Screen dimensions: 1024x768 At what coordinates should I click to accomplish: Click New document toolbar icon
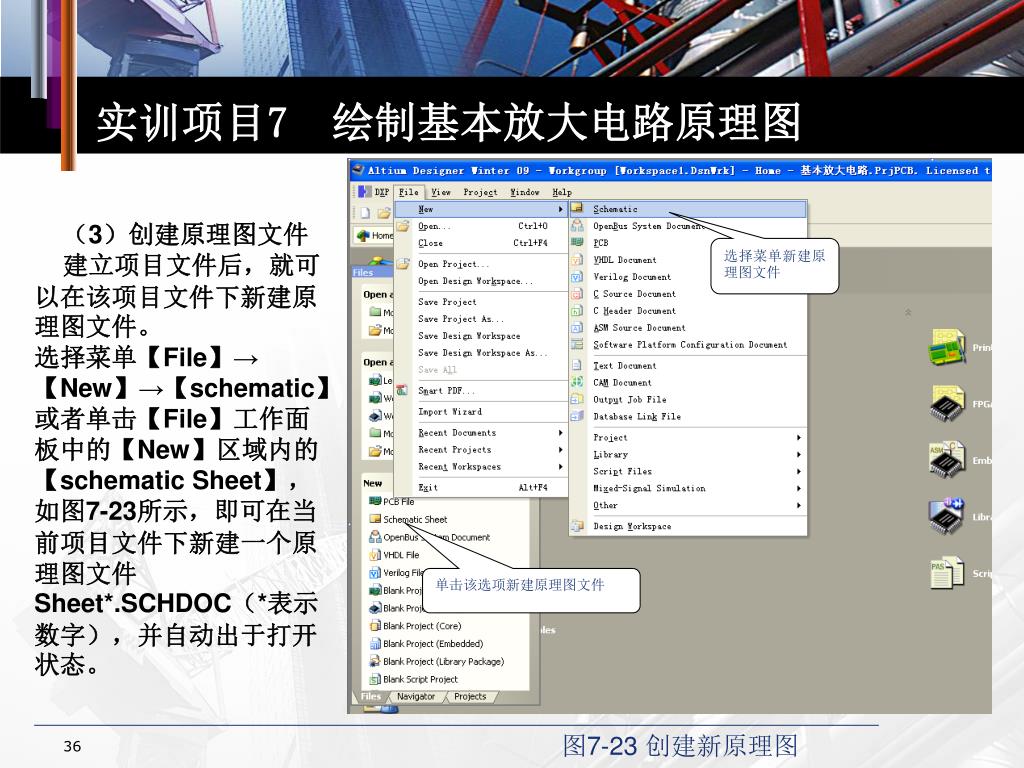[x=366, y=212]
